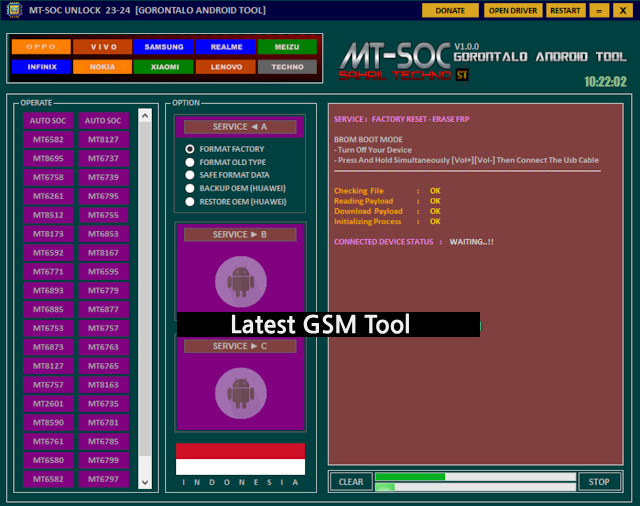Switch to the SAMSUNG brand tab
This screenshot has width=640, height=506.
(x=164, y=47)
